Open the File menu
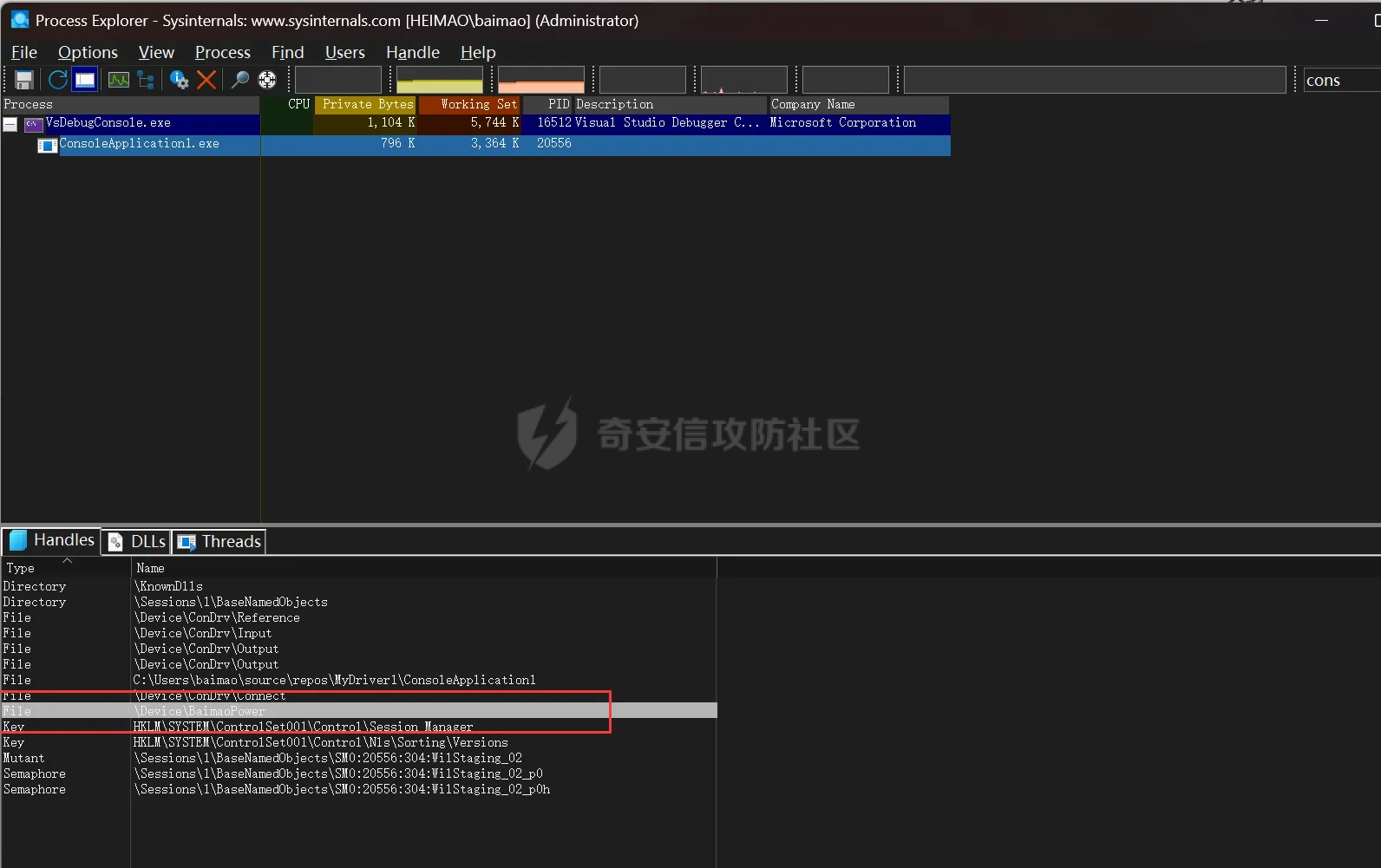 click(24, 52)
